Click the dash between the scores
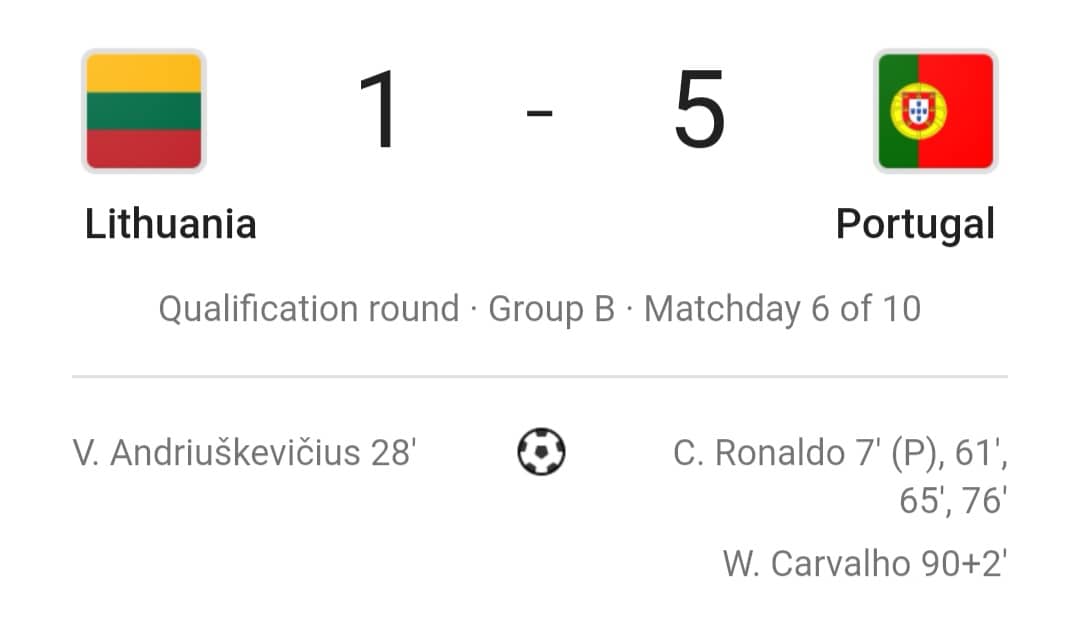 pyautogui.click(x=539, y=112)
